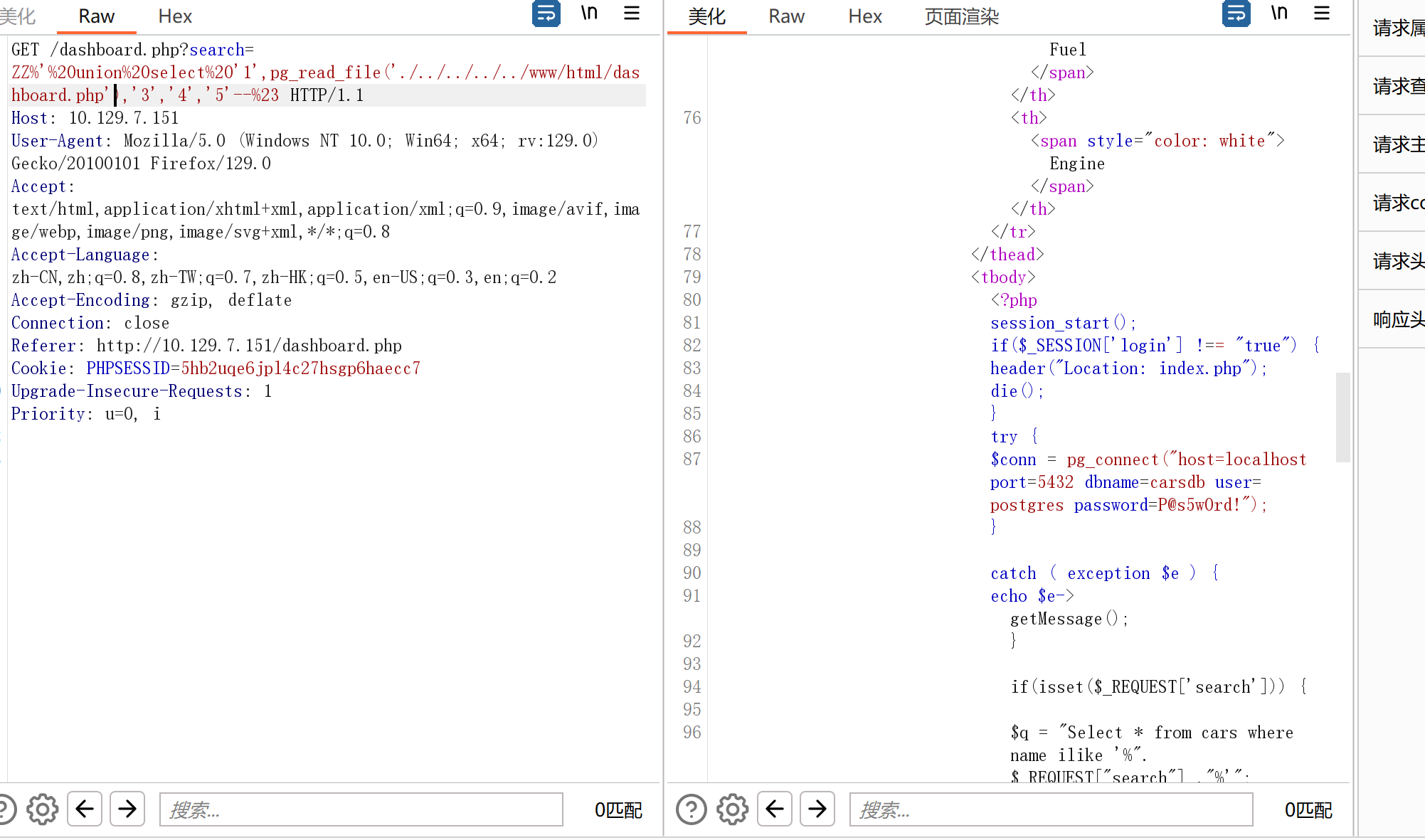Viewport: 1425px width, 840px height.
Task: Open response search settings gear icon
Action: (x=733, y=809)
